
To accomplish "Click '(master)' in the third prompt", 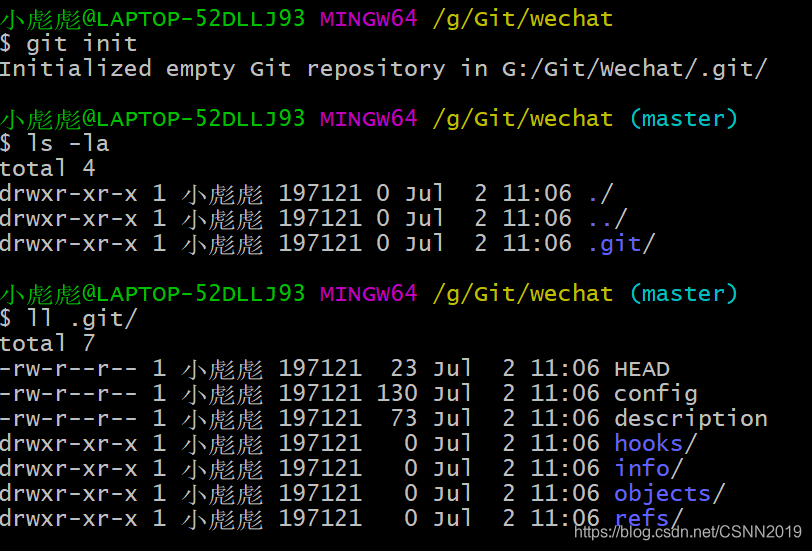I will (684, 294).
